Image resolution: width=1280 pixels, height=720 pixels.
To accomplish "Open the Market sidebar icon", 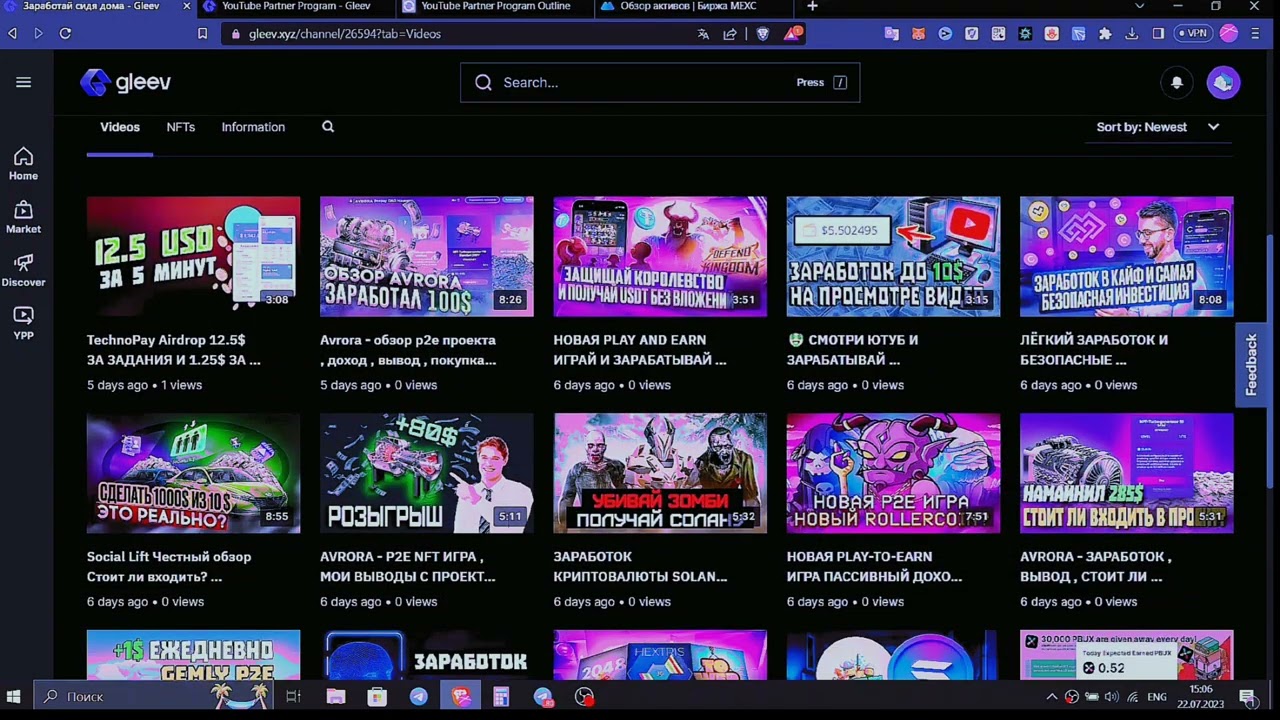I will click(x=23, y=217).
